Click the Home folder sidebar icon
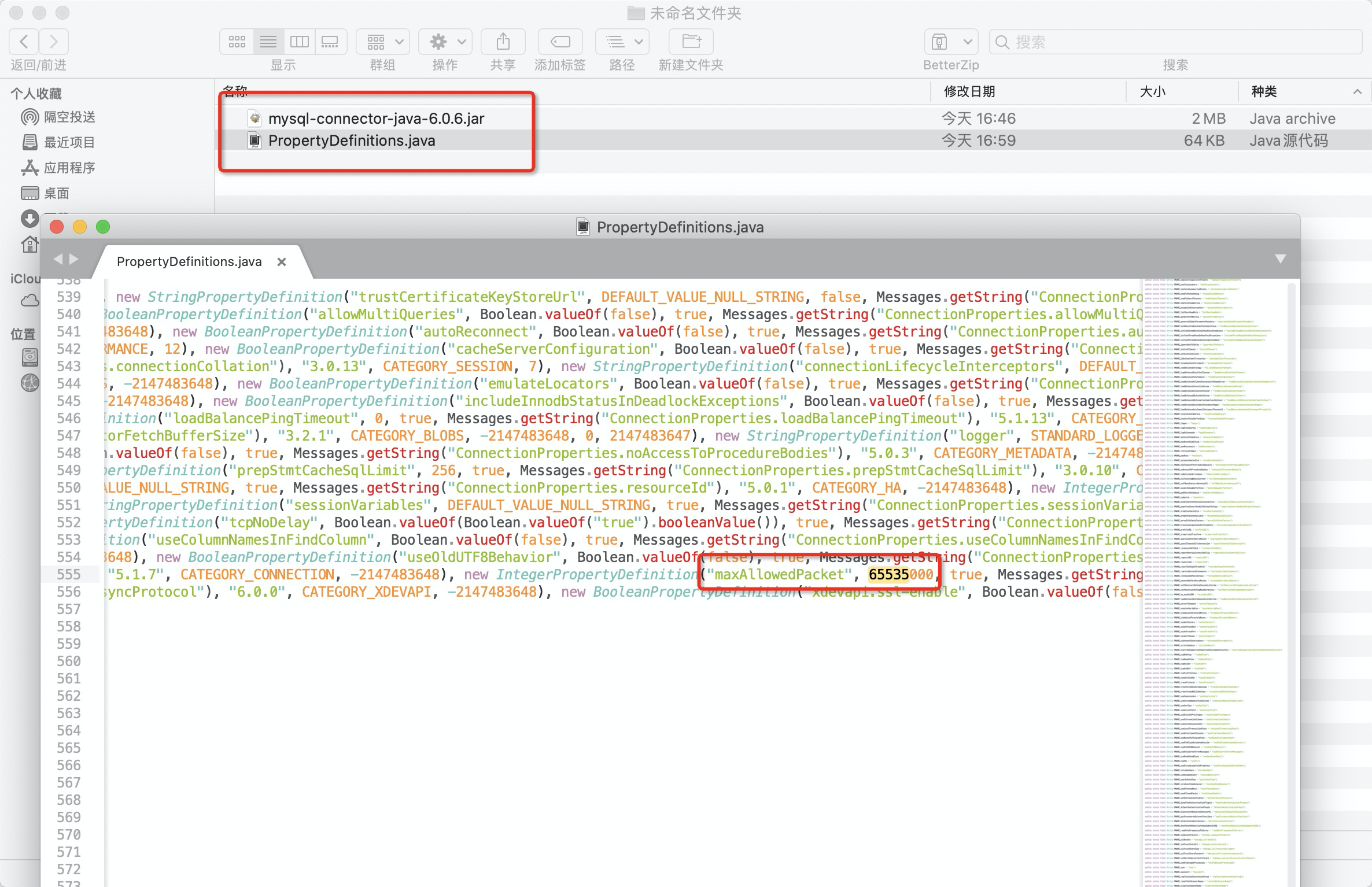 click(x=30, y=245)
